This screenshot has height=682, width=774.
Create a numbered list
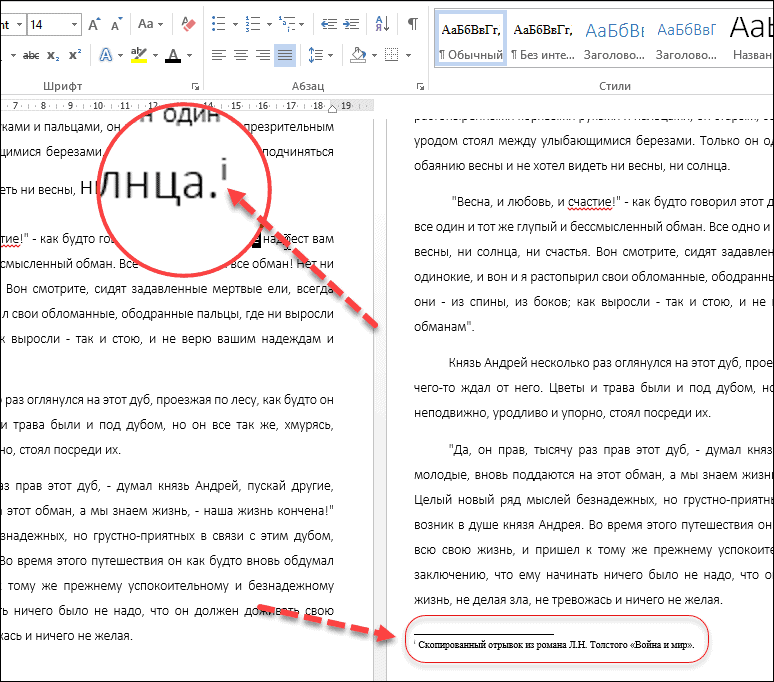[253, 24]
